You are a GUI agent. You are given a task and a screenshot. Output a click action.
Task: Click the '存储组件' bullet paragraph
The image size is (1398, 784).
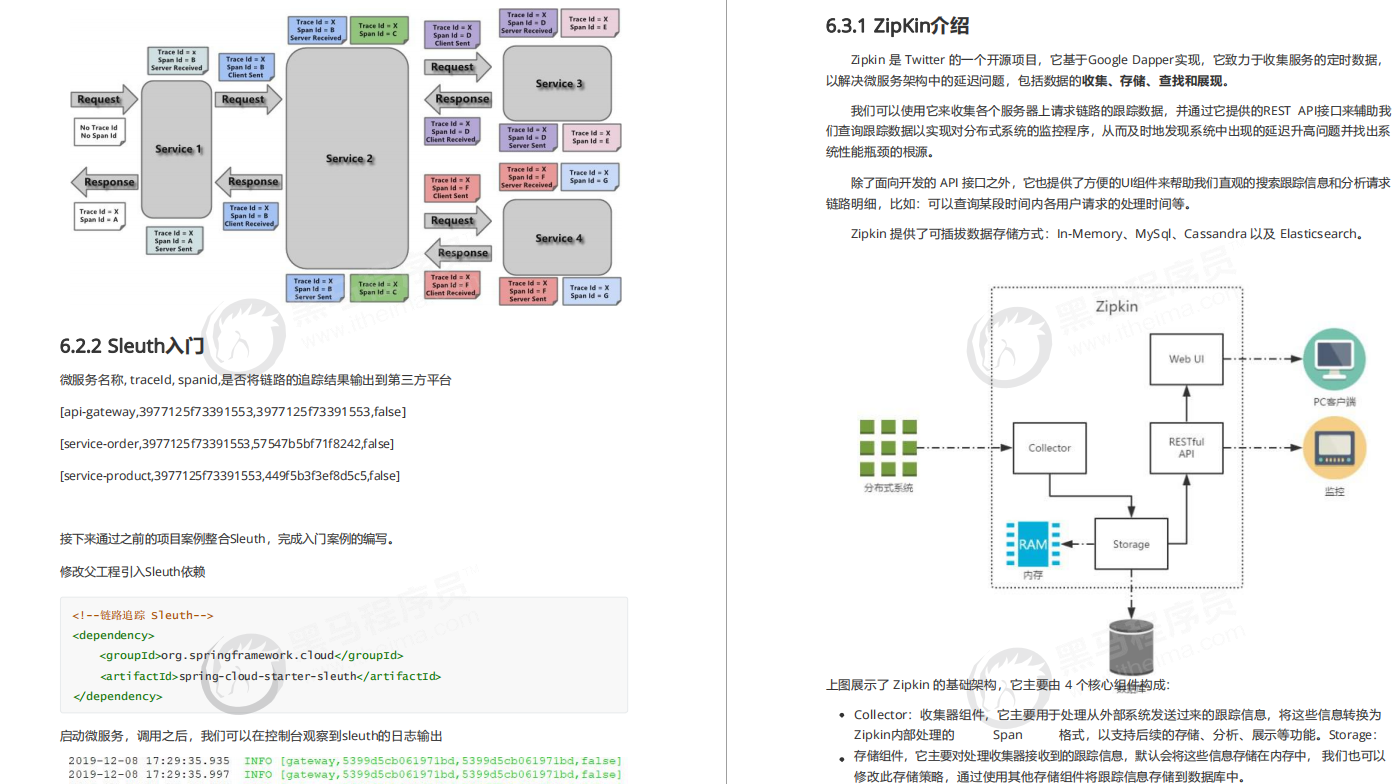tap(1120, 766)
